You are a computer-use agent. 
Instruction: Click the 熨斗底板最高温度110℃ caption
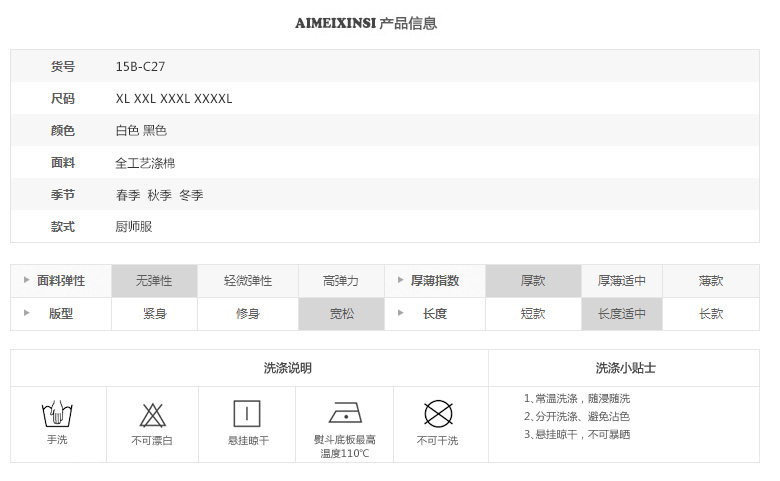coord(345,446)
